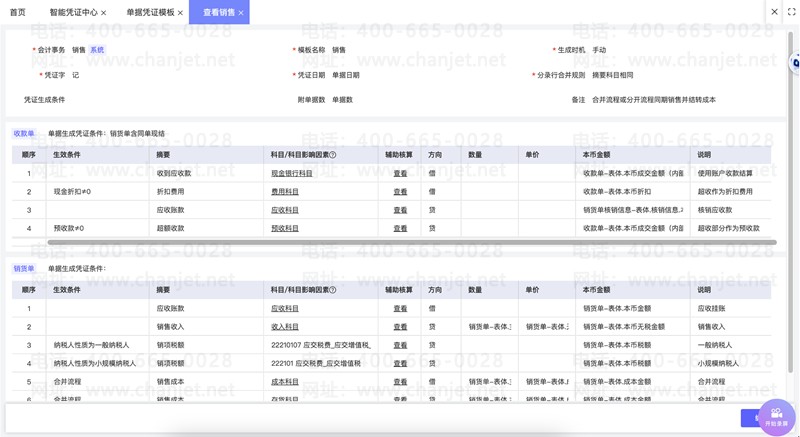Click the 收款单 section tag
Viewport: 800px width, 437px height.
pyautogui.click(x=23, y=134)
